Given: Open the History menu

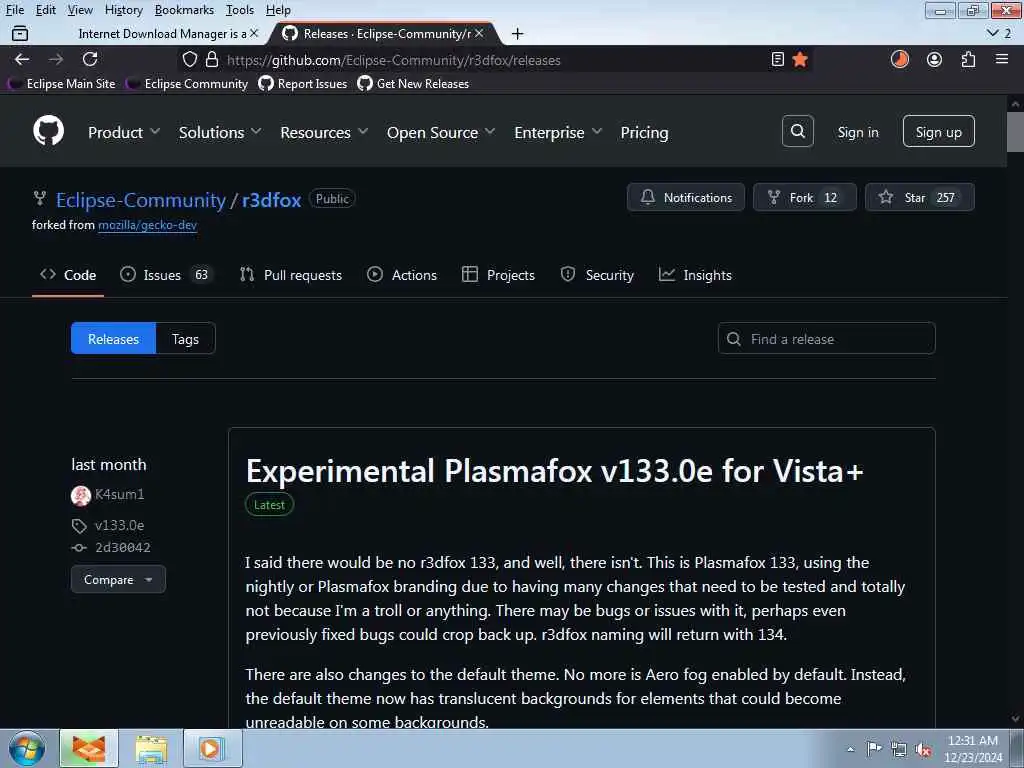Looking at the screenshot, I should [123, 10].
